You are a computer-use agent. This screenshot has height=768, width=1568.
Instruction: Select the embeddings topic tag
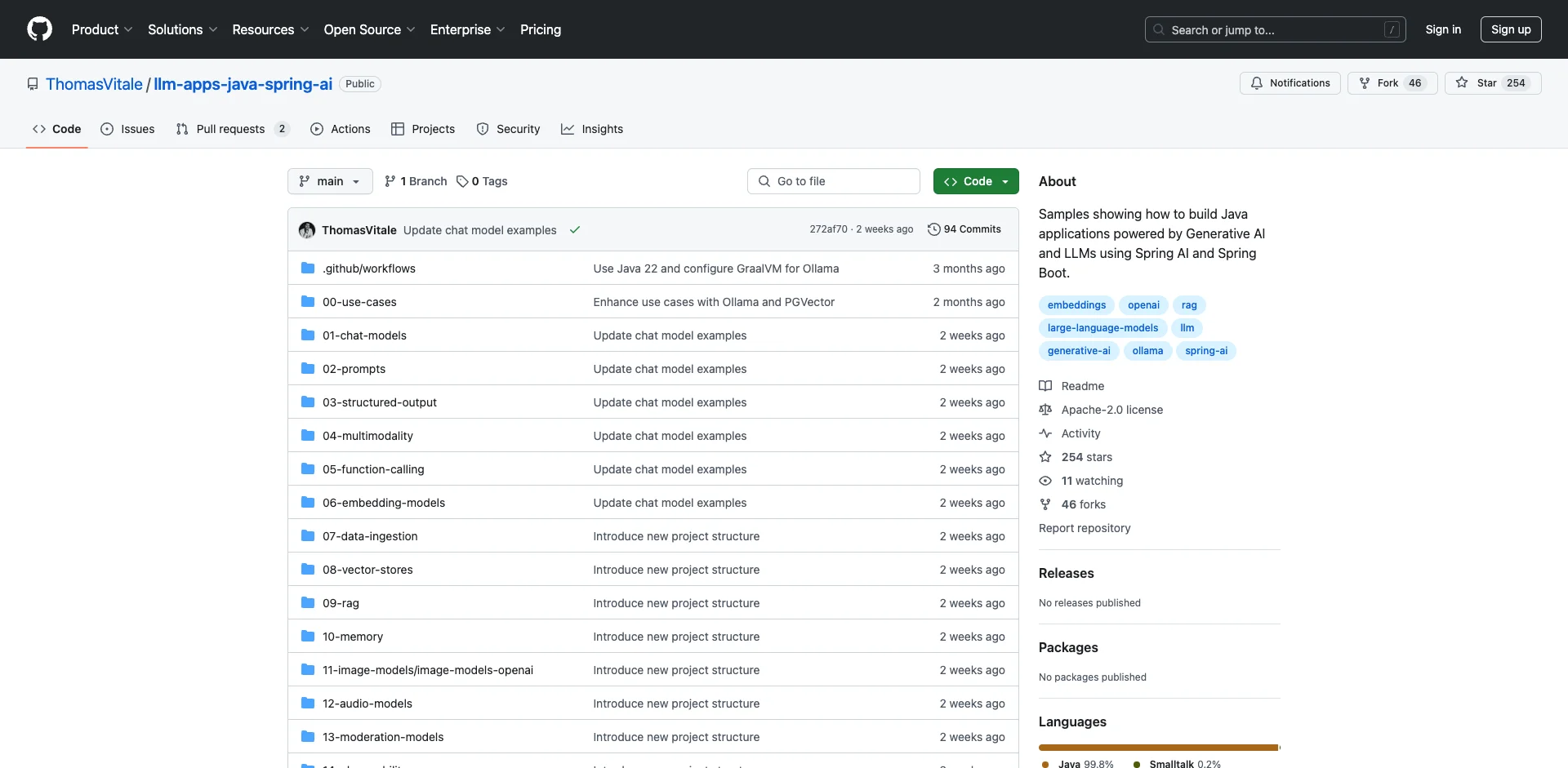pyautogui.click(x=1076, y=305)
